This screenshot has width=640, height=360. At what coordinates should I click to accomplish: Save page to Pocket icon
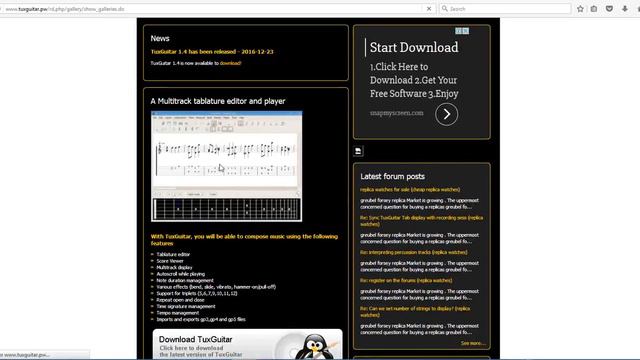pos(609,9)
